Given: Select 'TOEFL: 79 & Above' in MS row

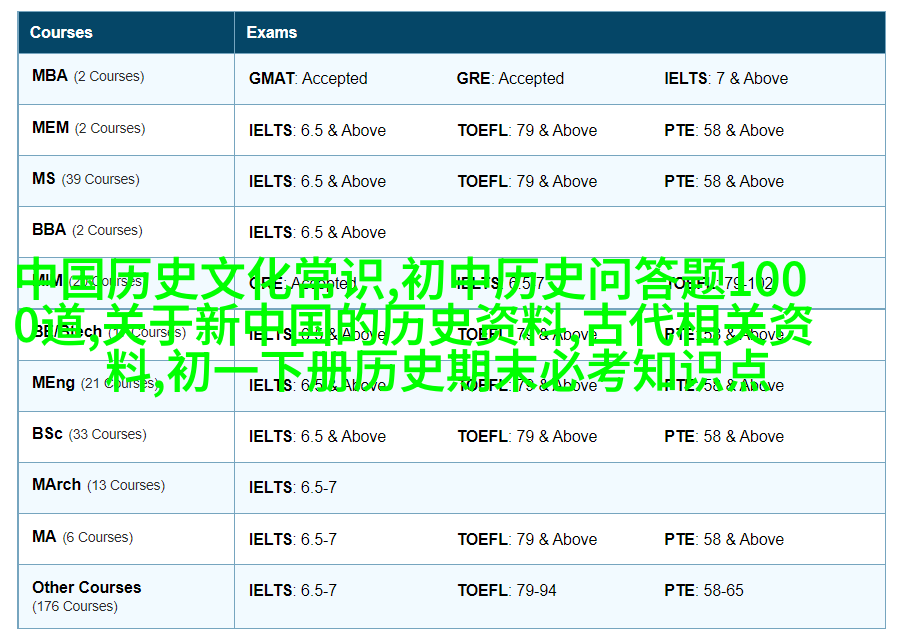Looking at the screenshot, I should pyautogui.click(x=527, y=182).
